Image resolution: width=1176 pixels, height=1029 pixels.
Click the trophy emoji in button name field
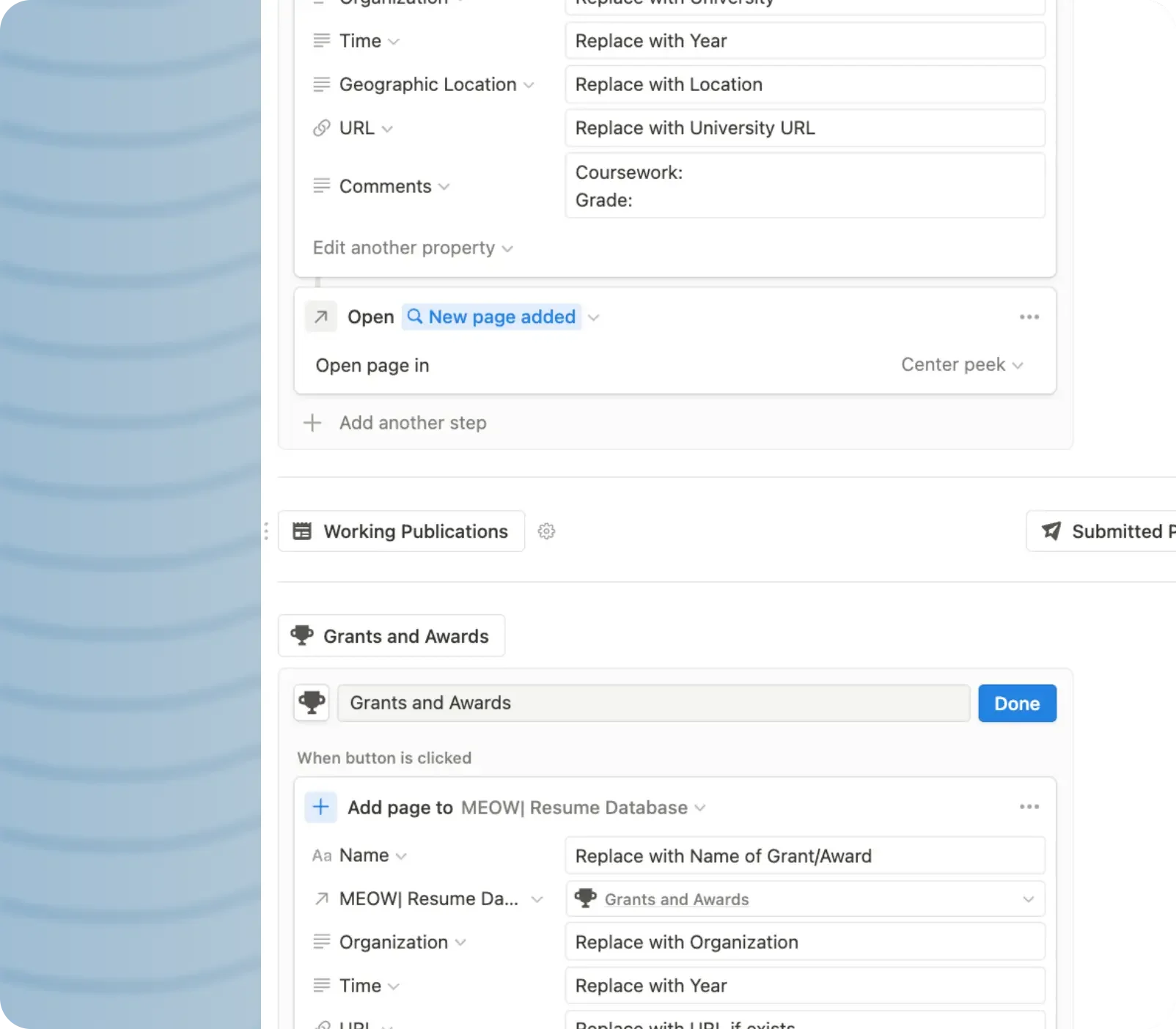pyautogui.click(x=311, y=702)
